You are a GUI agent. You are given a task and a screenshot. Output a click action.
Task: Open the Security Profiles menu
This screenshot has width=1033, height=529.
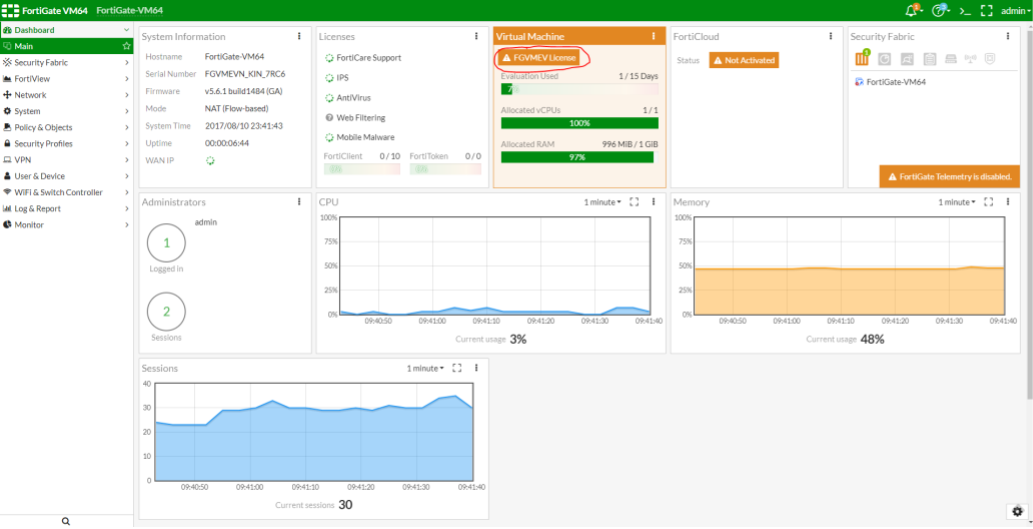coord(67,144)
